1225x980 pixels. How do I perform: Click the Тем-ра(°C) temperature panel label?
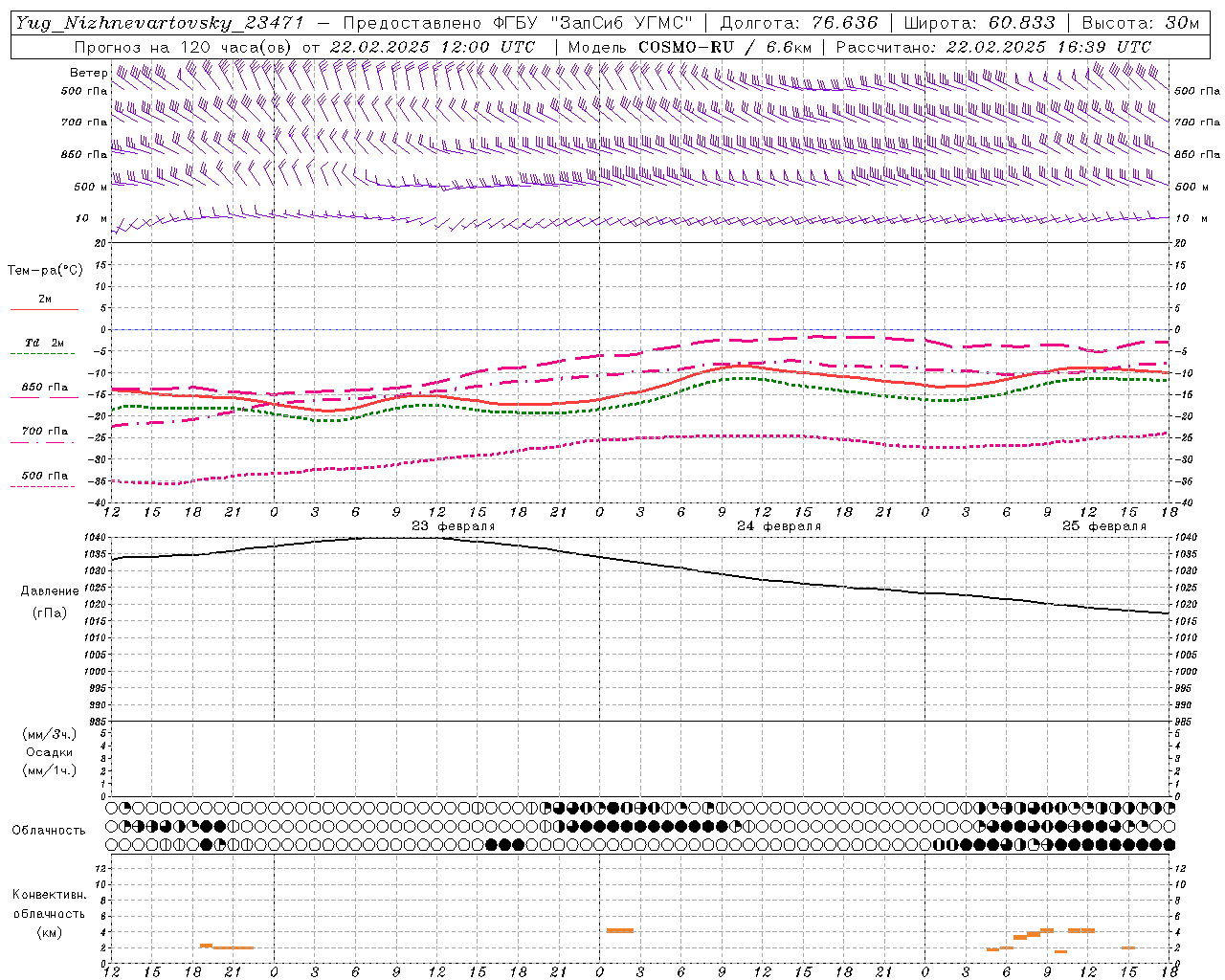coord(45,271)
